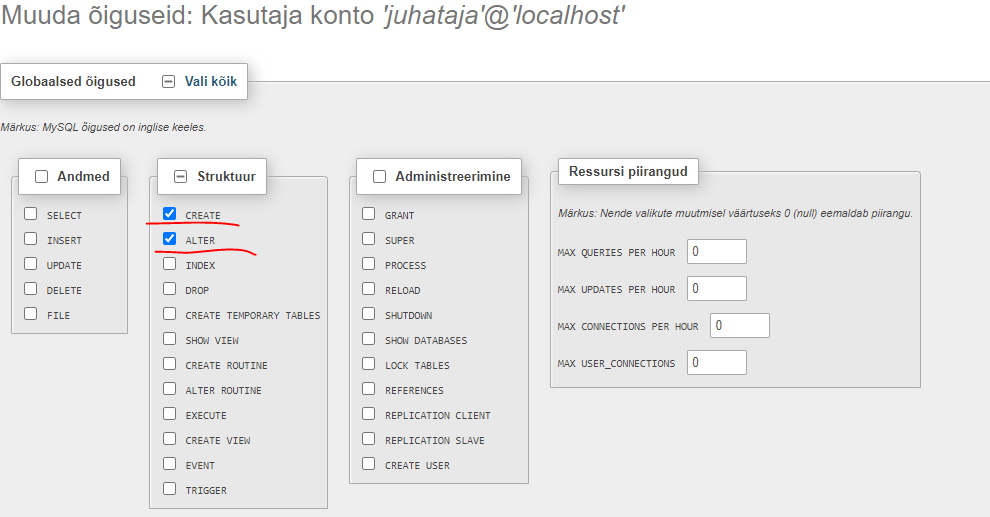Click the MAX CONNECTIONS PER HOUR field
The height and width of the screenshot is (517, 990).
(740, 326)
